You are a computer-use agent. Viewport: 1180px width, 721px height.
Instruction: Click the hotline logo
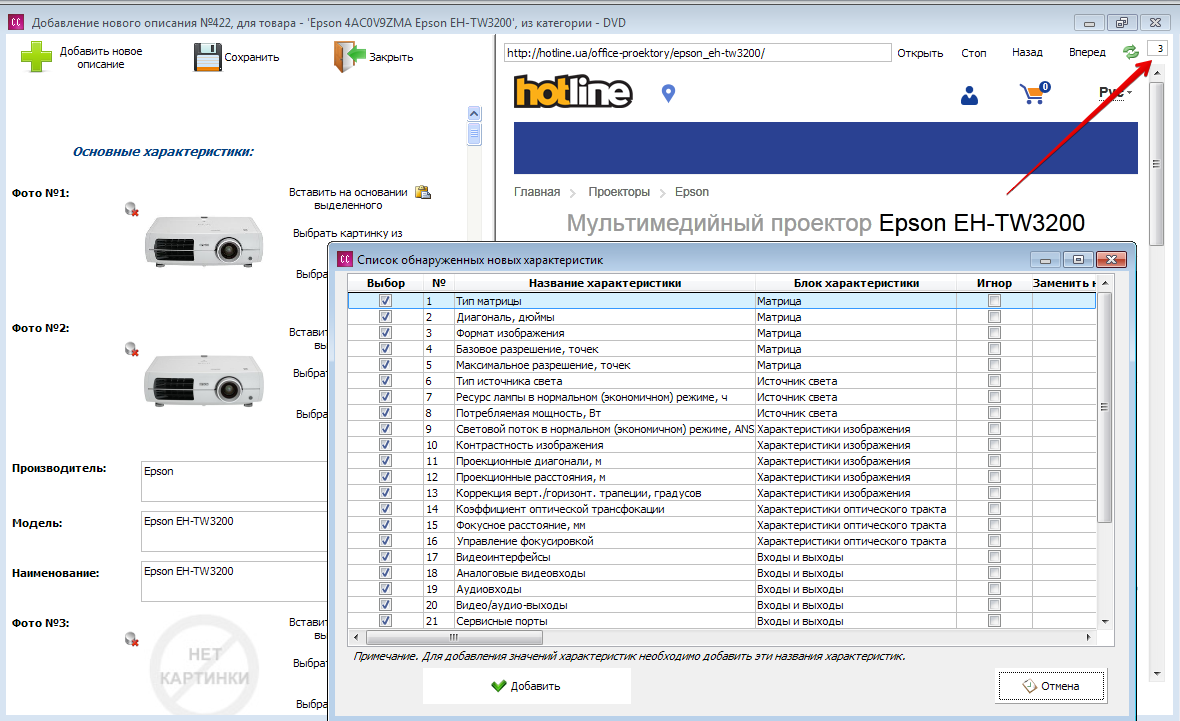[x=573, y=92]
